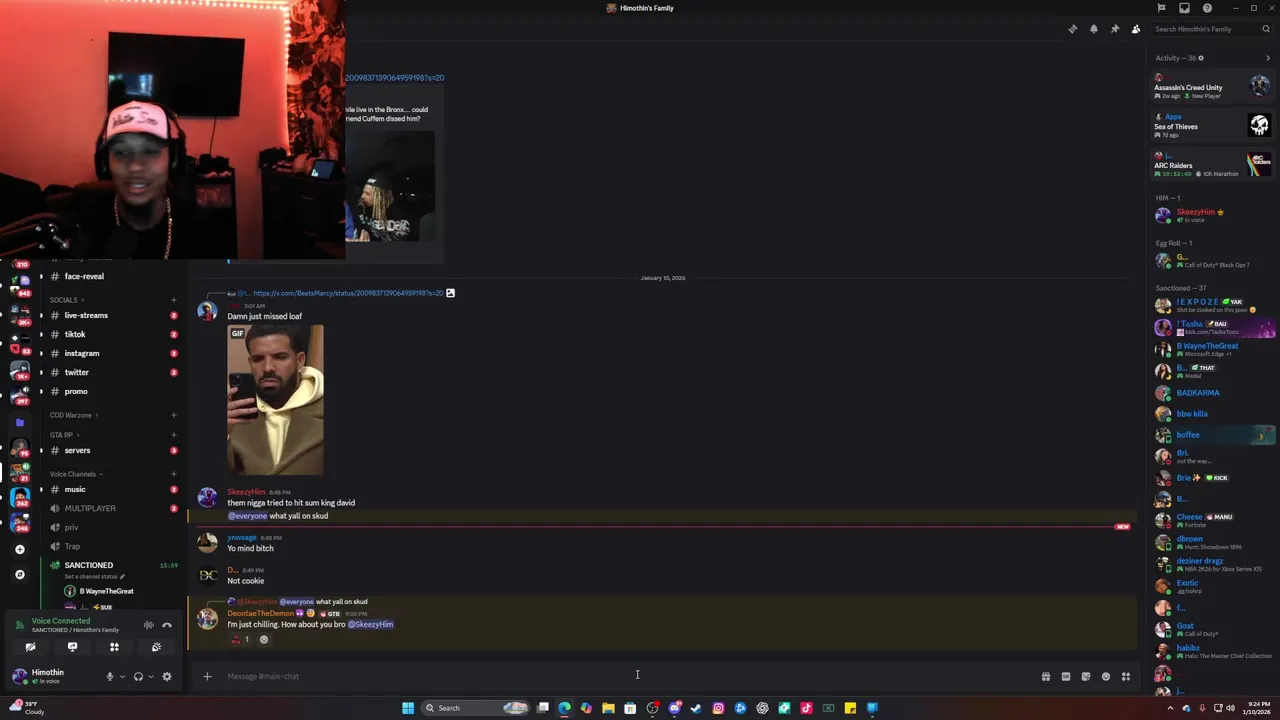Expand the GTA RP category

click(x=64, y=435)
